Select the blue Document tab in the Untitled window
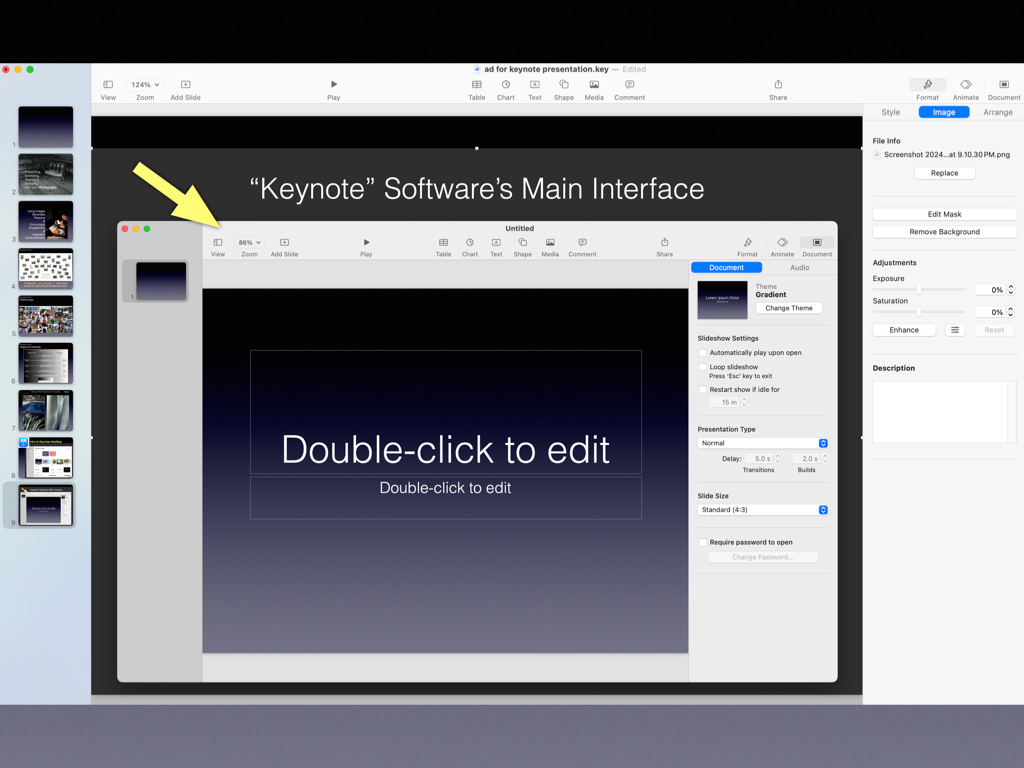1024x768 pixels. [x=726, y=268]
